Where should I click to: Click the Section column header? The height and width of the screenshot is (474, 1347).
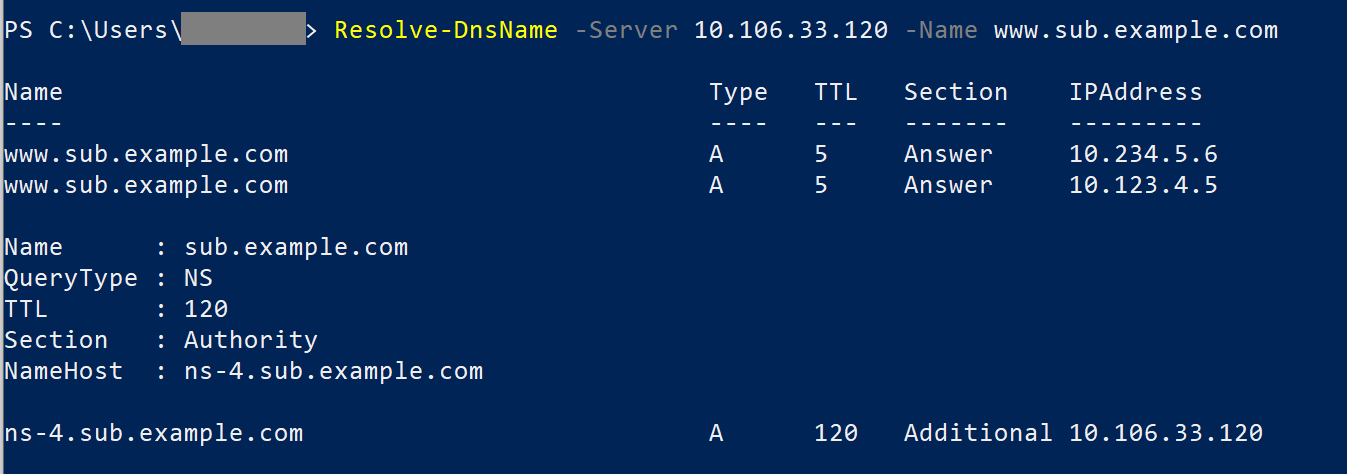(x=955, y=93)
